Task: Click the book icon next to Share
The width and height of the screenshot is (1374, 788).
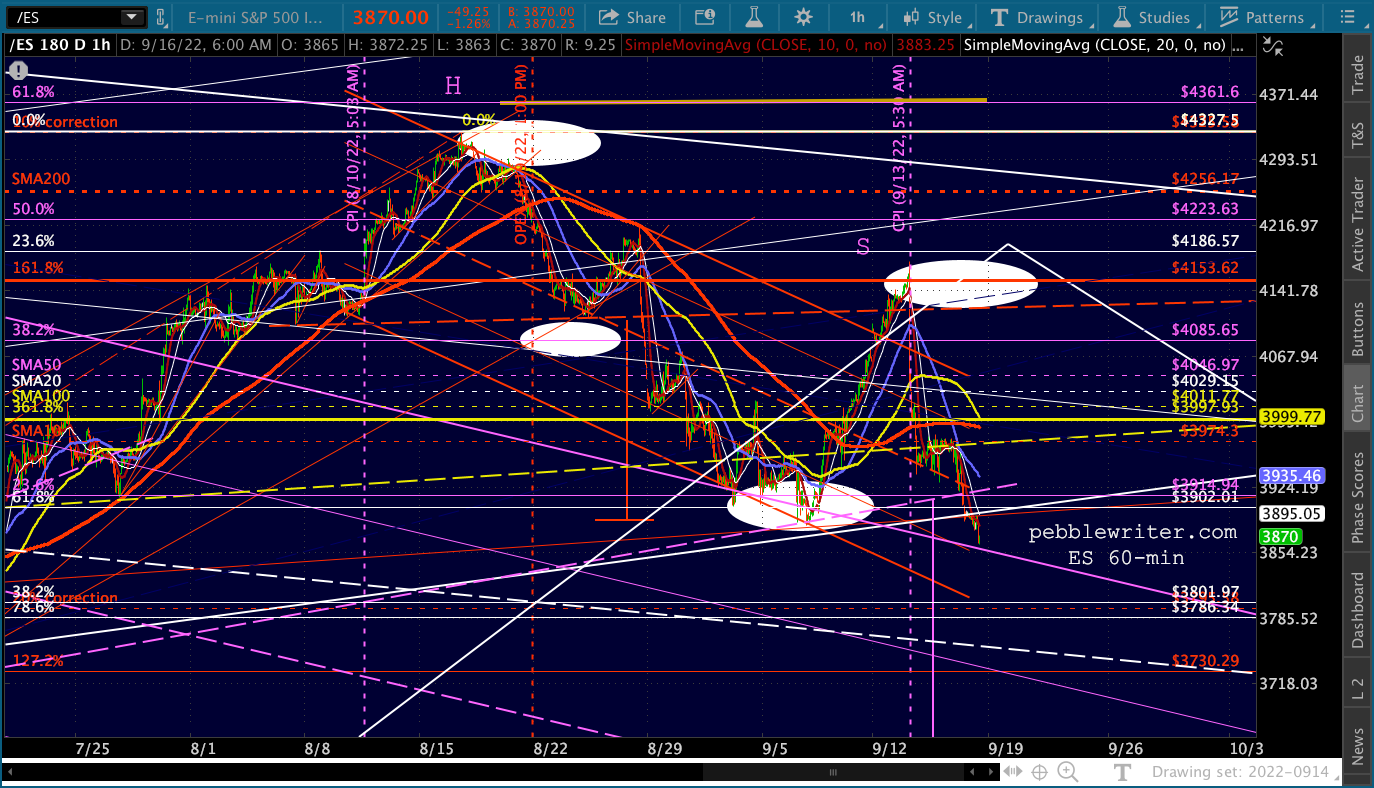Action: [706, 17]
